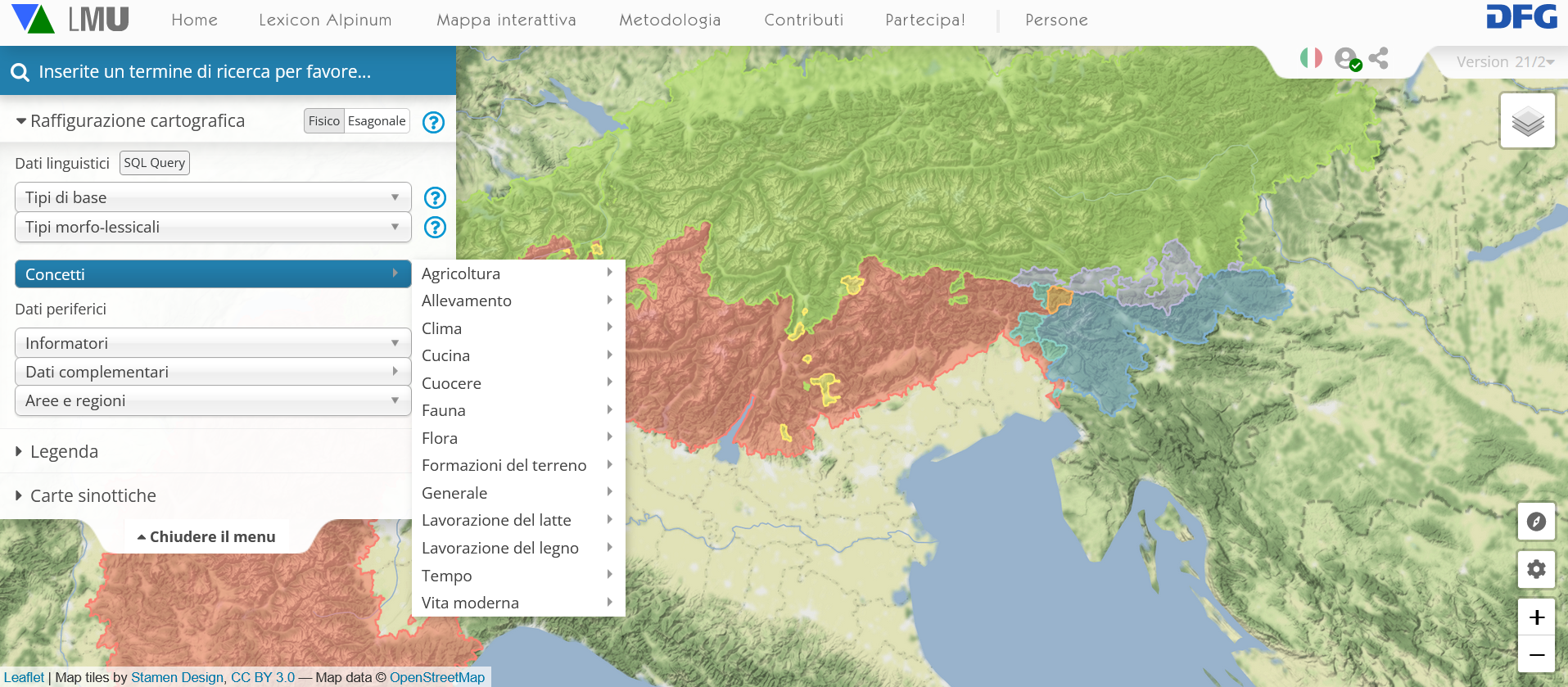Screen dimensions: 1568x687
Task: Click the DFG logo
Action: pyautogui.click(x=1521, y=17)
